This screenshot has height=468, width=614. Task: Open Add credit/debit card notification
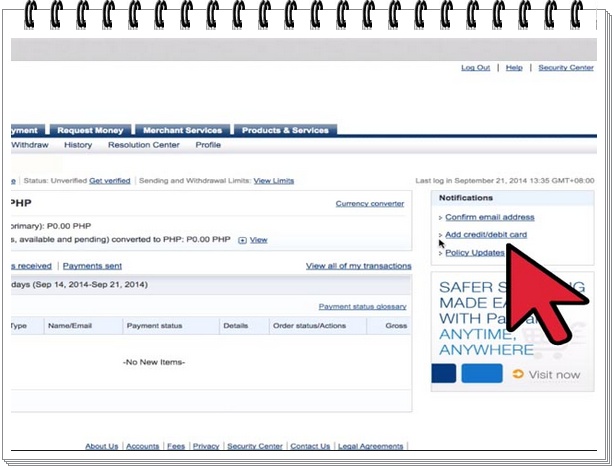tap(486, 235)
